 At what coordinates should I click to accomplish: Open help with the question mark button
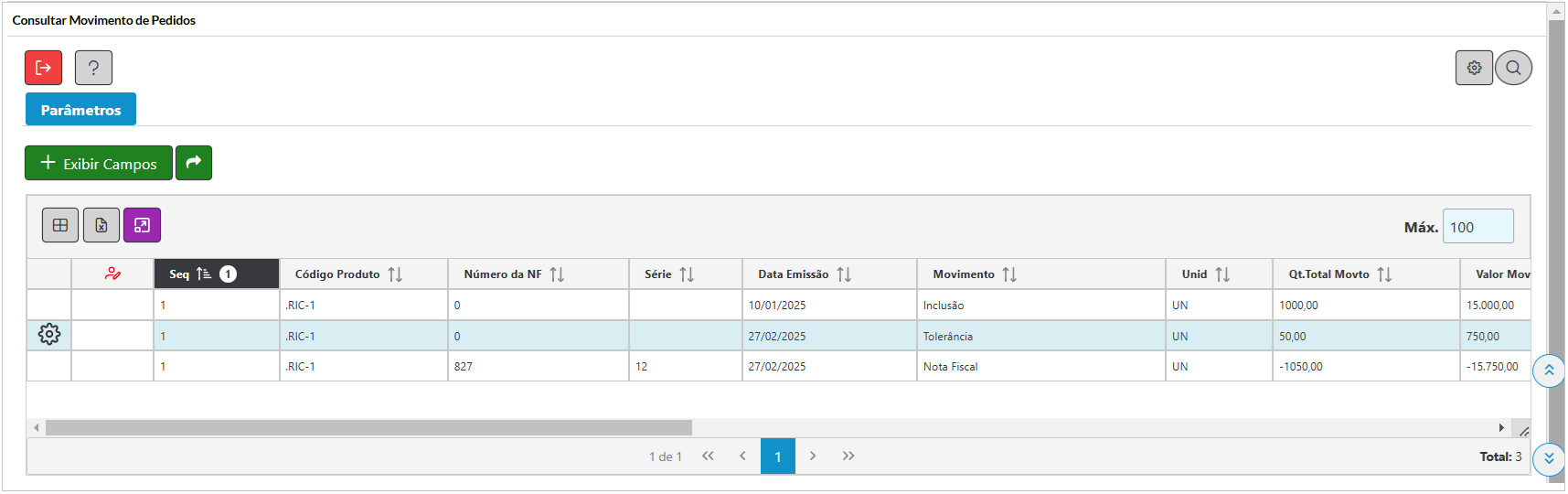93,68
